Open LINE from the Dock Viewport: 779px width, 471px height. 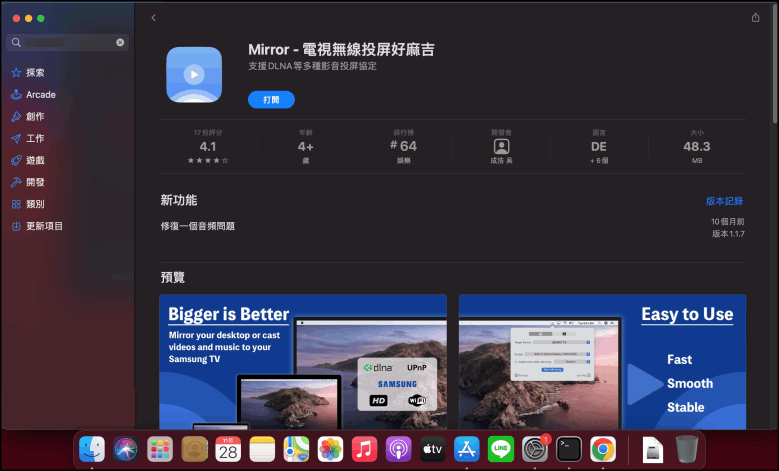tap(501, 449)
